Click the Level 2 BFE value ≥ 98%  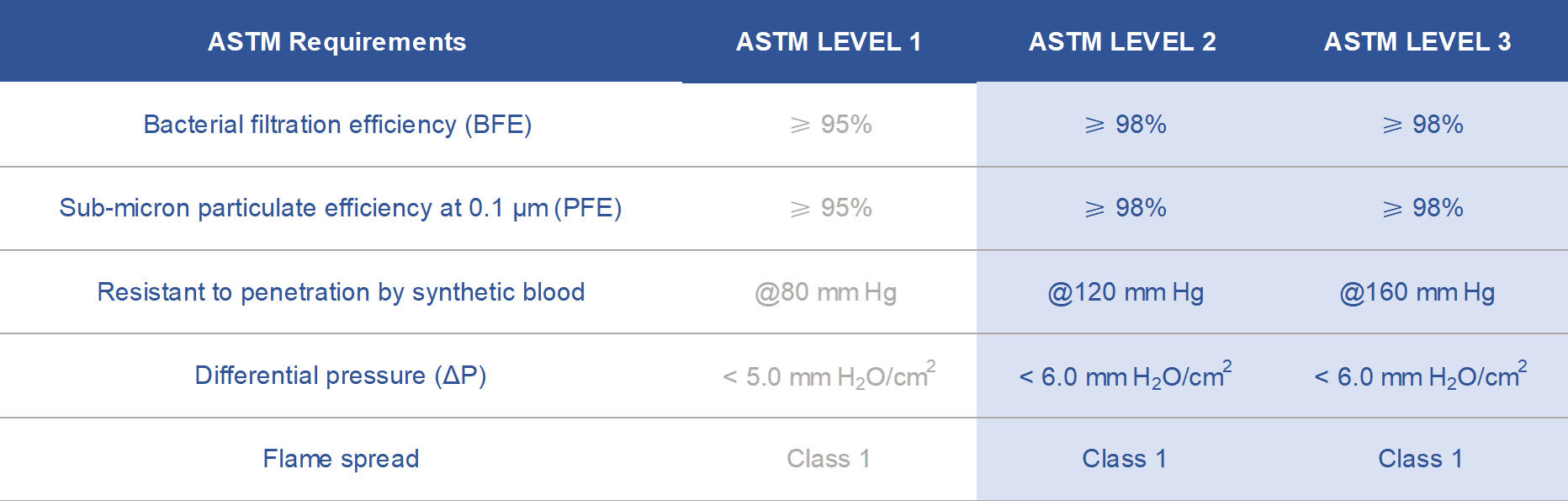tap(1126, 125)
